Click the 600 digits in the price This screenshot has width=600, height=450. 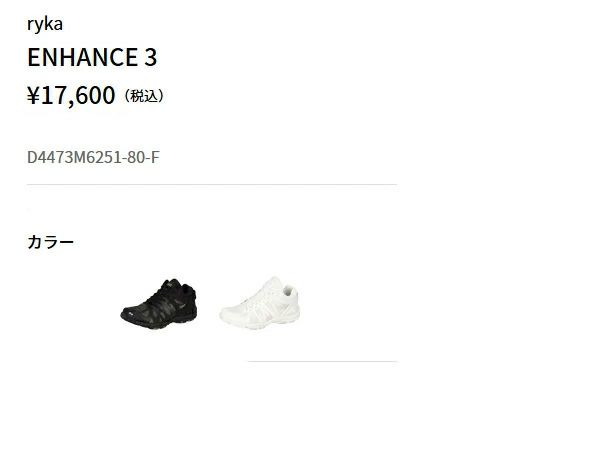(95, 95)
